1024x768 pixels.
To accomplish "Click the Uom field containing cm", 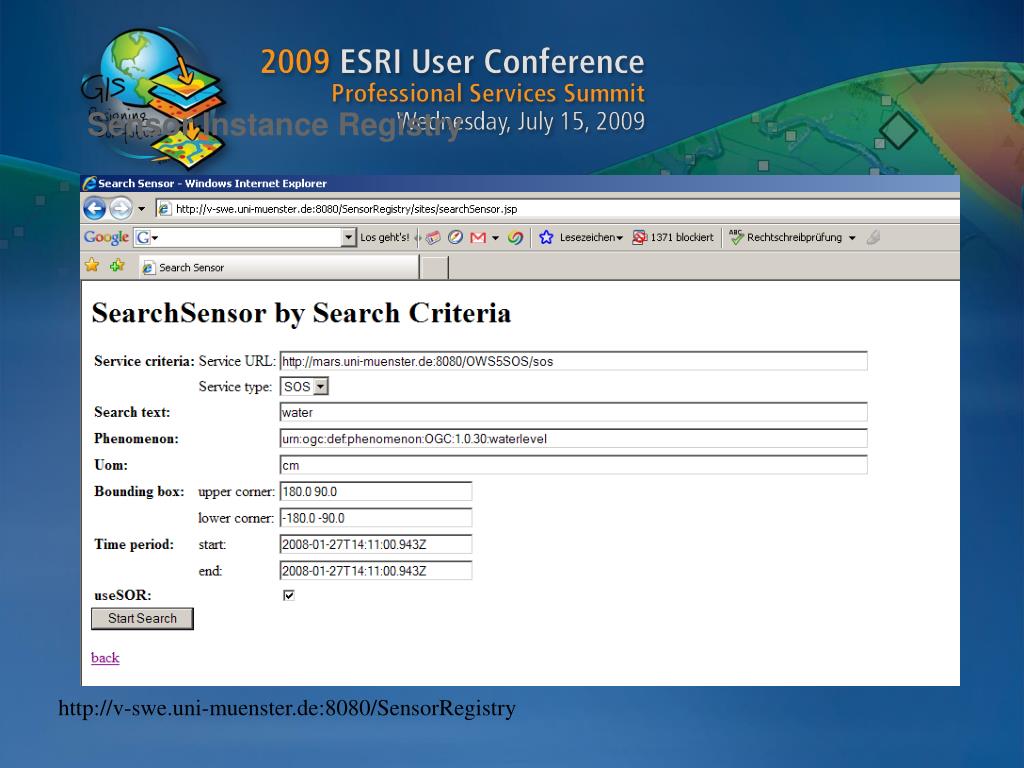I will click(x=573, y=465).
